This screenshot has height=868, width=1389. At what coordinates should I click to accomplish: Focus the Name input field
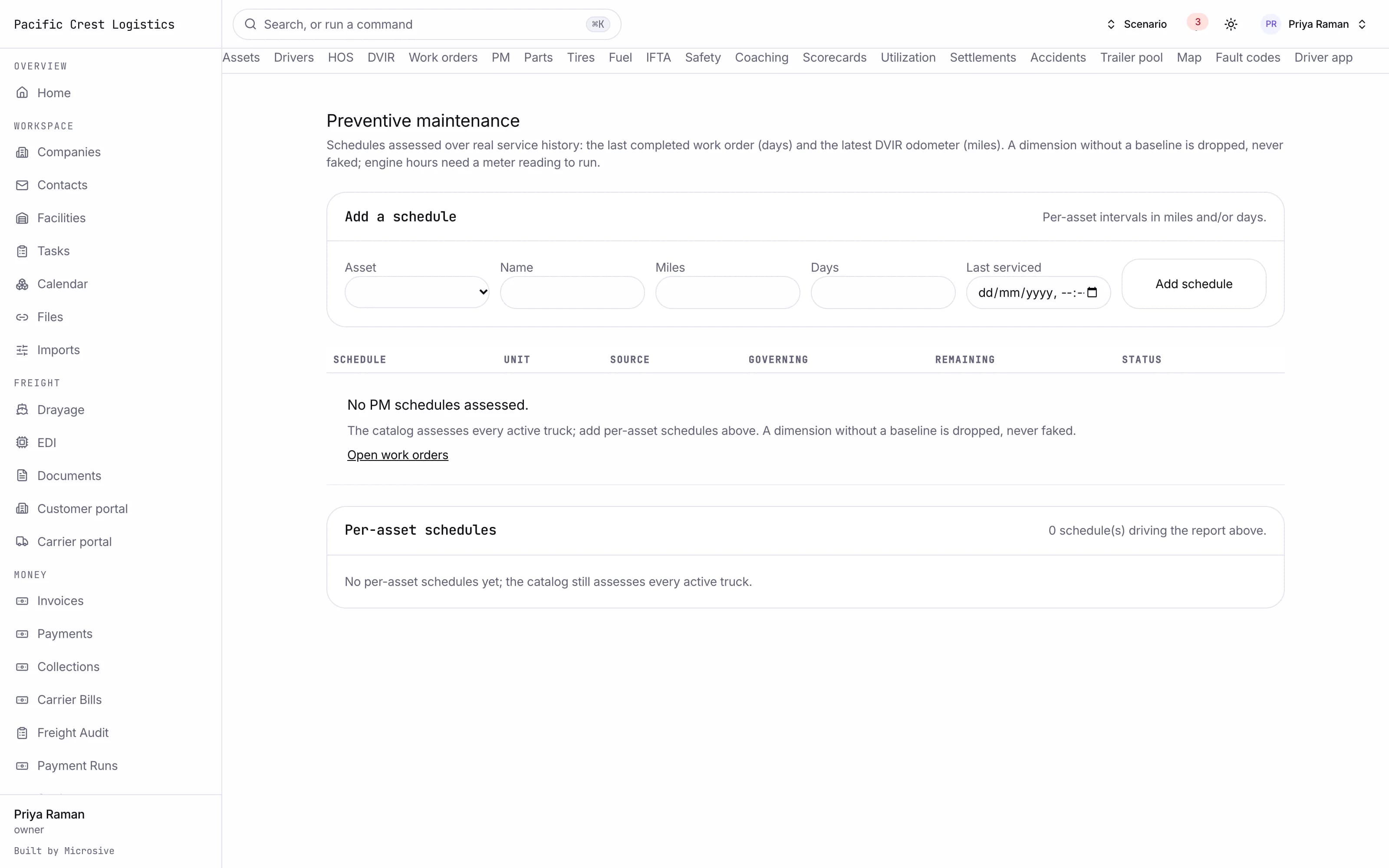pyautogui.click(x=572, y=292)
